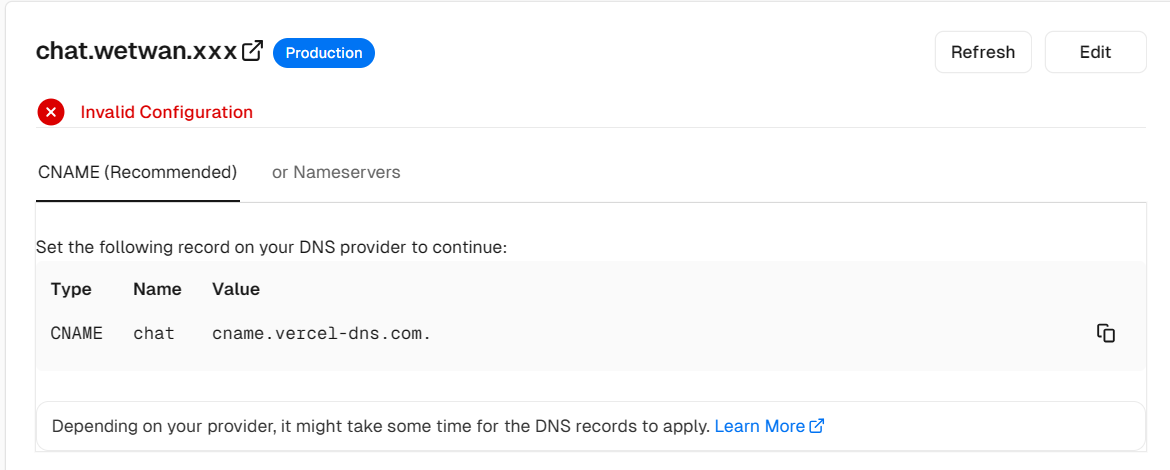Click the chat.wetwan.xxx domain title

pos(137,52)
